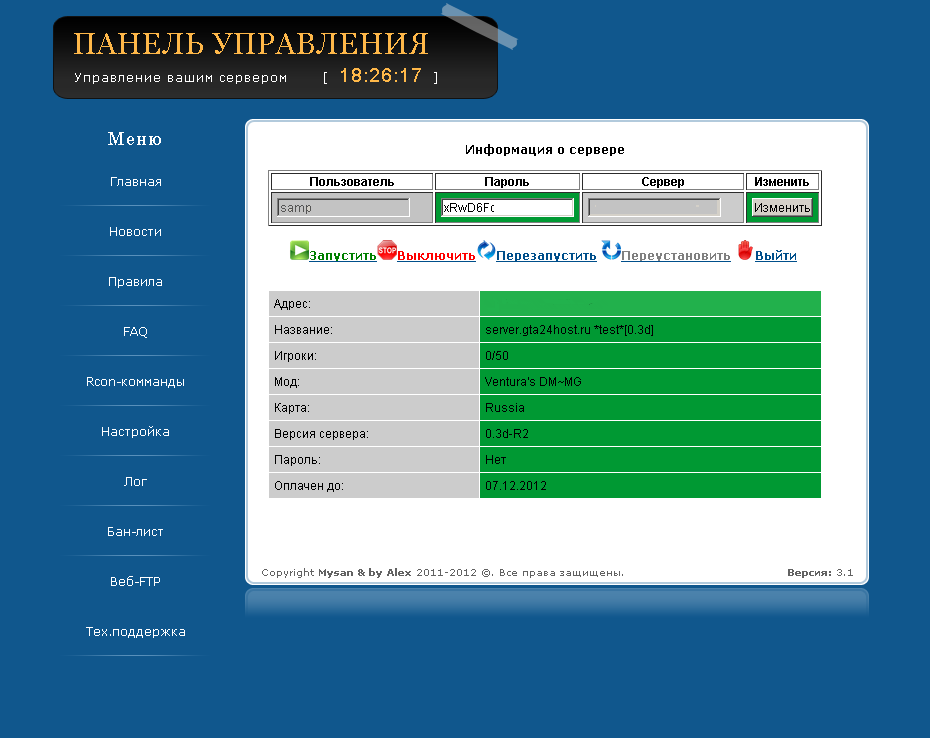Click the ПАНЕЛЬ УПРАВЛЕНИЯ header title
Image resolution: width=930 pixels, height=738 pixels.
[x=251, y=44]
